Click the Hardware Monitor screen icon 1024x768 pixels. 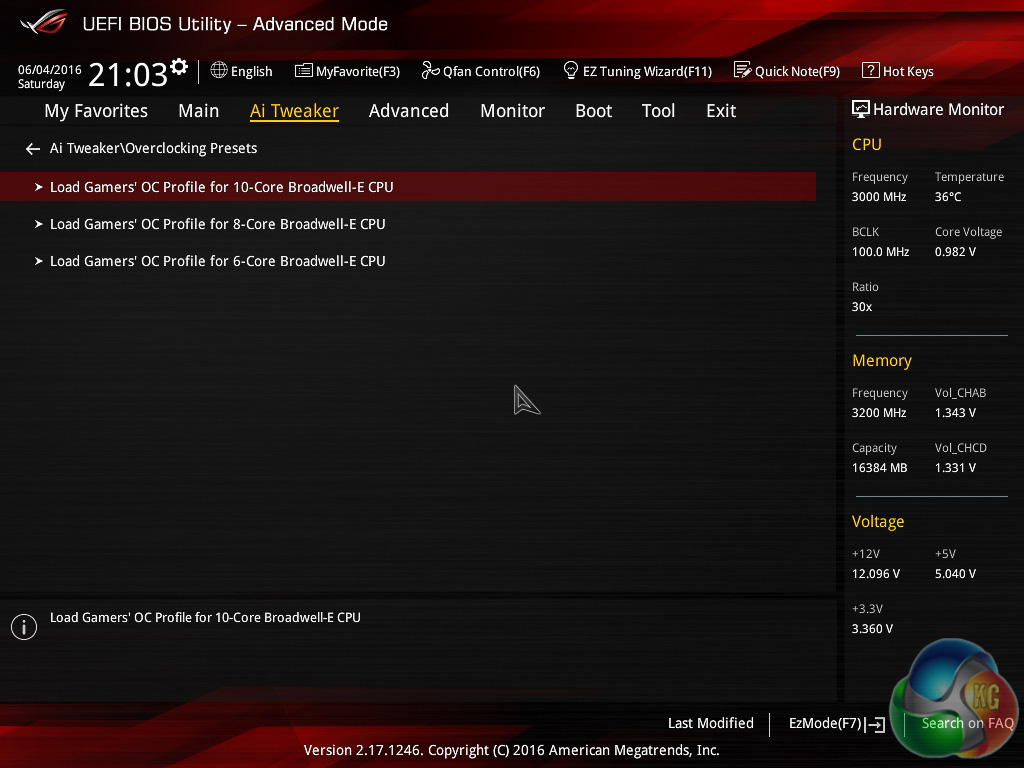coord(861,109)
